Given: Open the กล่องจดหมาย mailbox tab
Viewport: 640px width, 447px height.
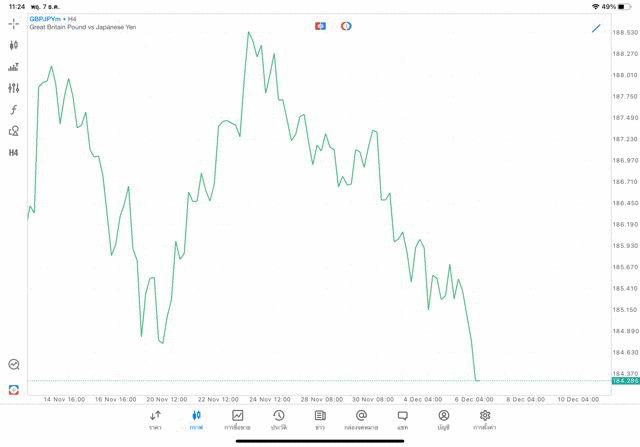Looking at the screenshot, I should pyautogui.click(x=361, y=420).
